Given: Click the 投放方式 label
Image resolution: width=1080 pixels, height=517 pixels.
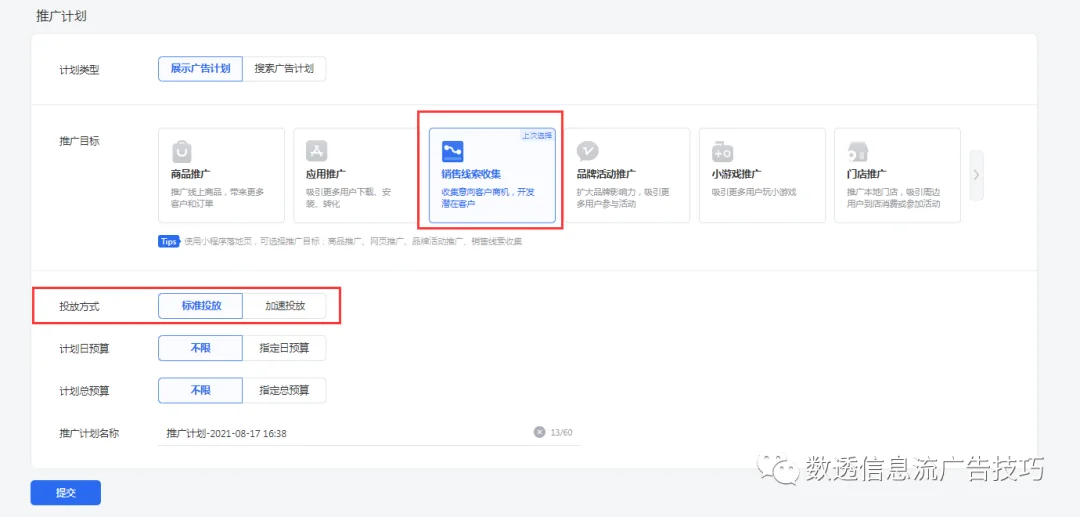Looking at the screenshot, I should tap(79, 307).
